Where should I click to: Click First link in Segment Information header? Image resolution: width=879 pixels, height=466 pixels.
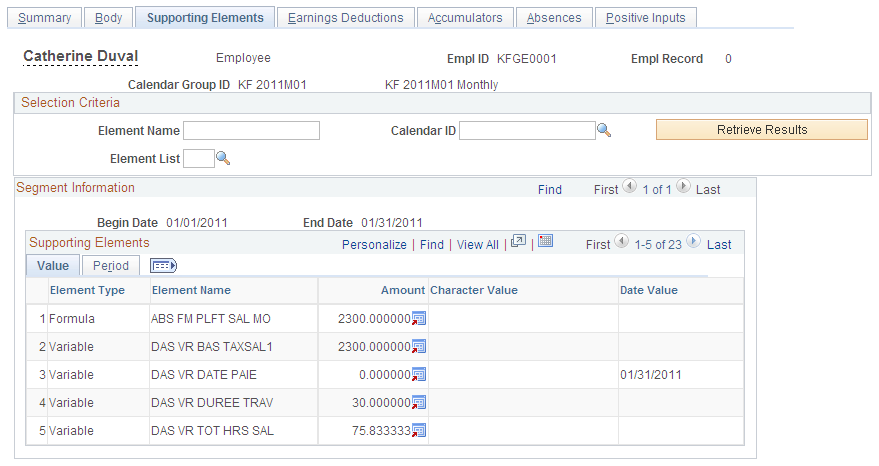click(606, 190)
